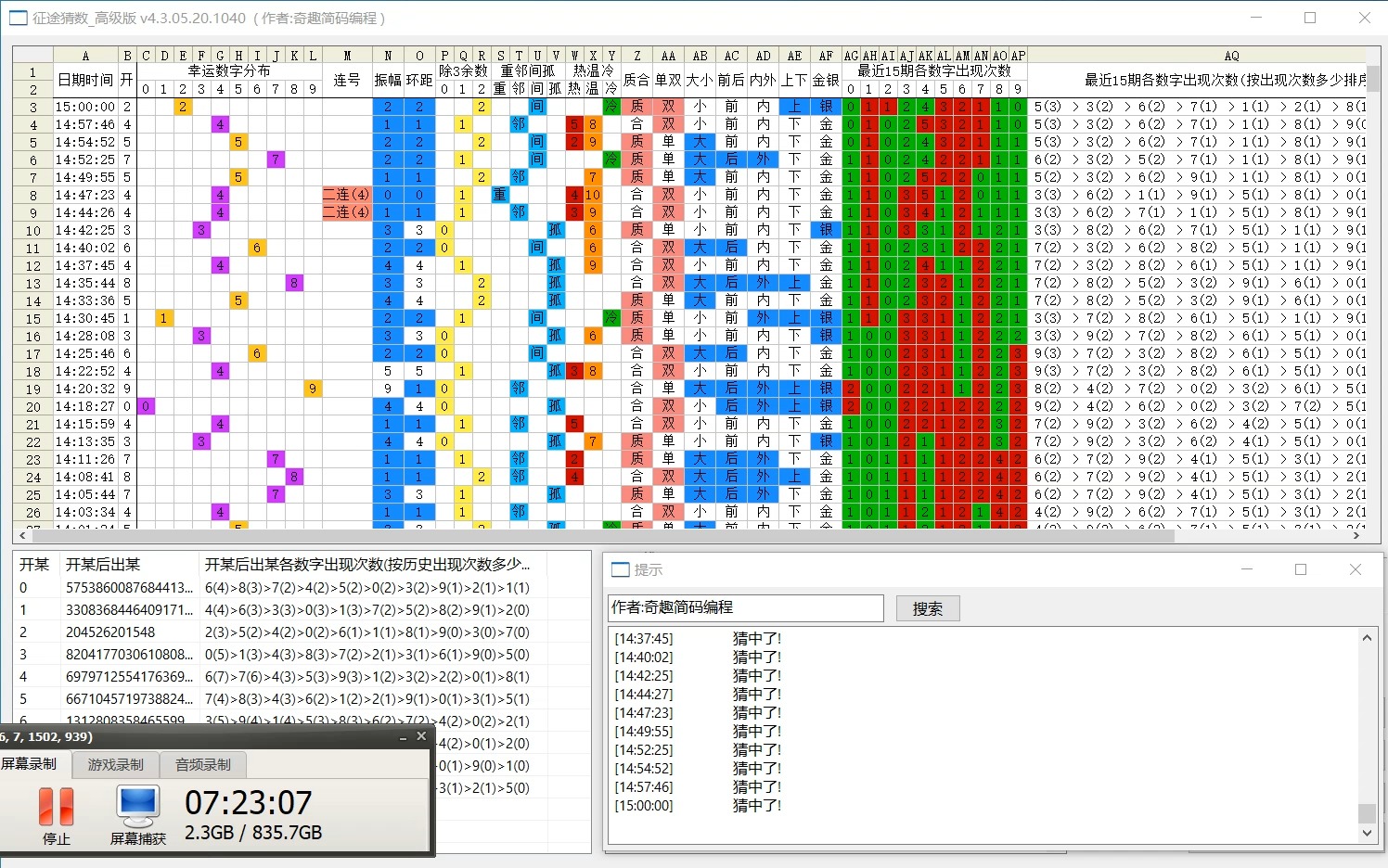Select the 15:00:00 time cell in the grid
This screenshot has width=1388, height=868.
(85, 108)
